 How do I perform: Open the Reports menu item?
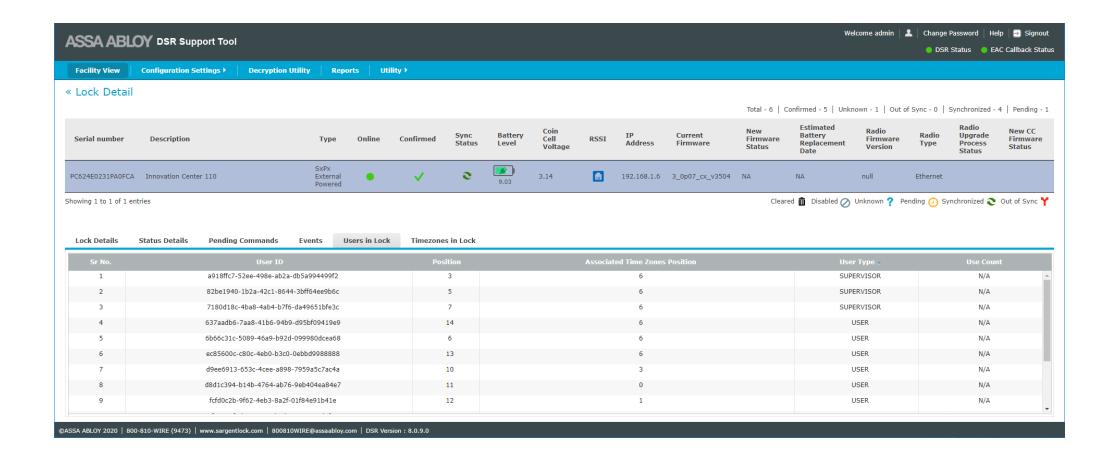coord(345,70)
